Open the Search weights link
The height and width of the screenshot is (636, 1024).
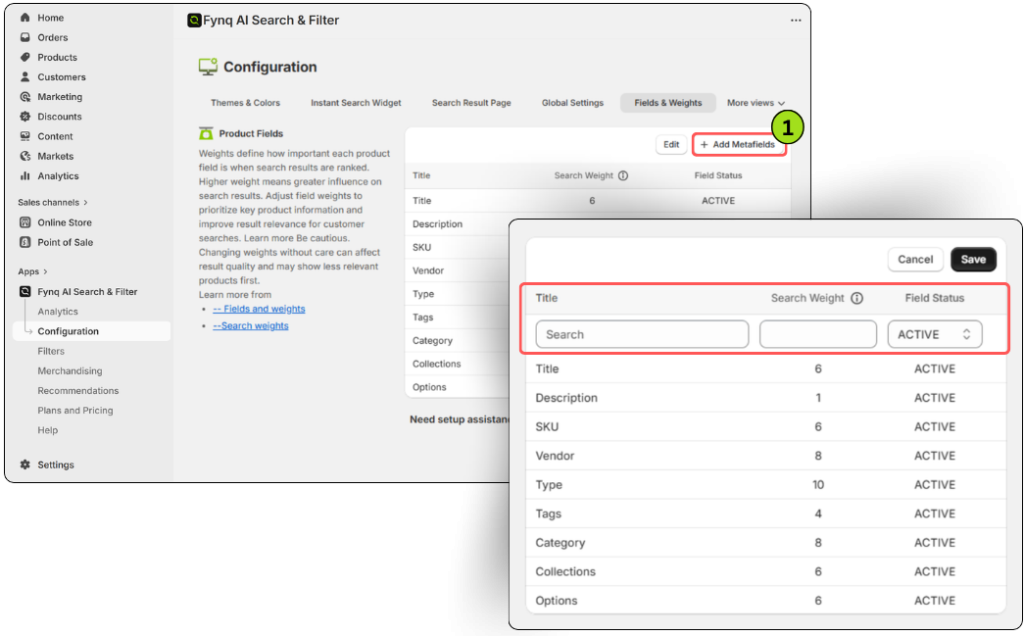click(250, 325)
